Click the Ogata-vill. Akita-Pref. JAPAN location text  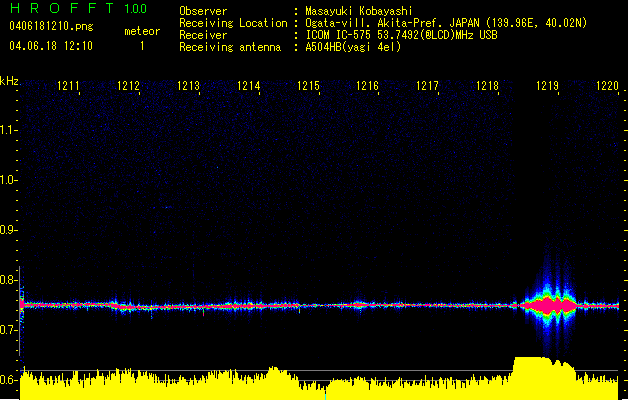[x=446, y=23]
